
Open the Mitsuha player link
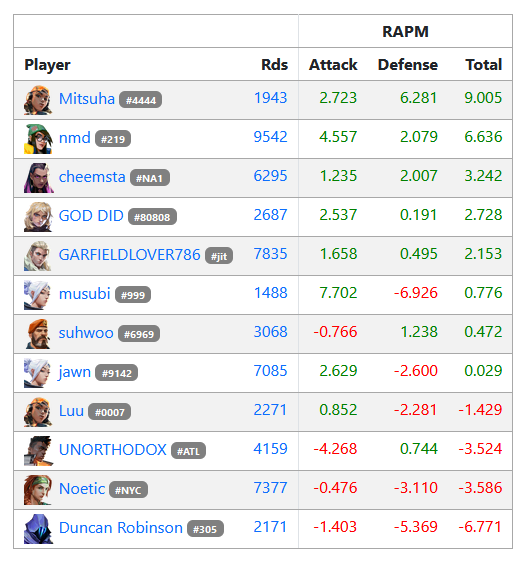[x=87, y=99]
